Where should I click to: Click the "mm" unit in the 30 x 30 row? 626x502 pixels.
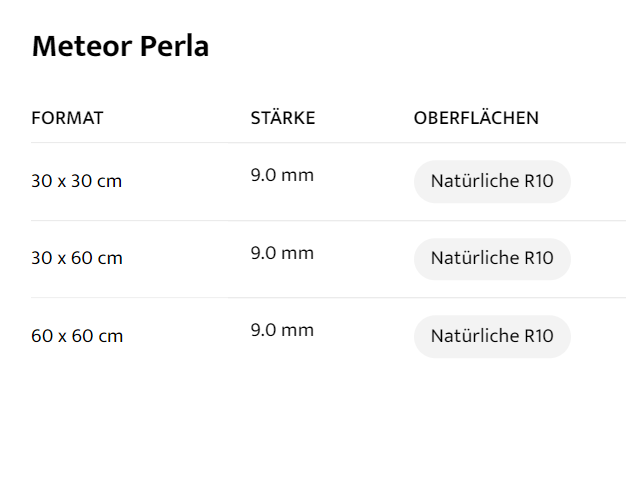[298, 175]
